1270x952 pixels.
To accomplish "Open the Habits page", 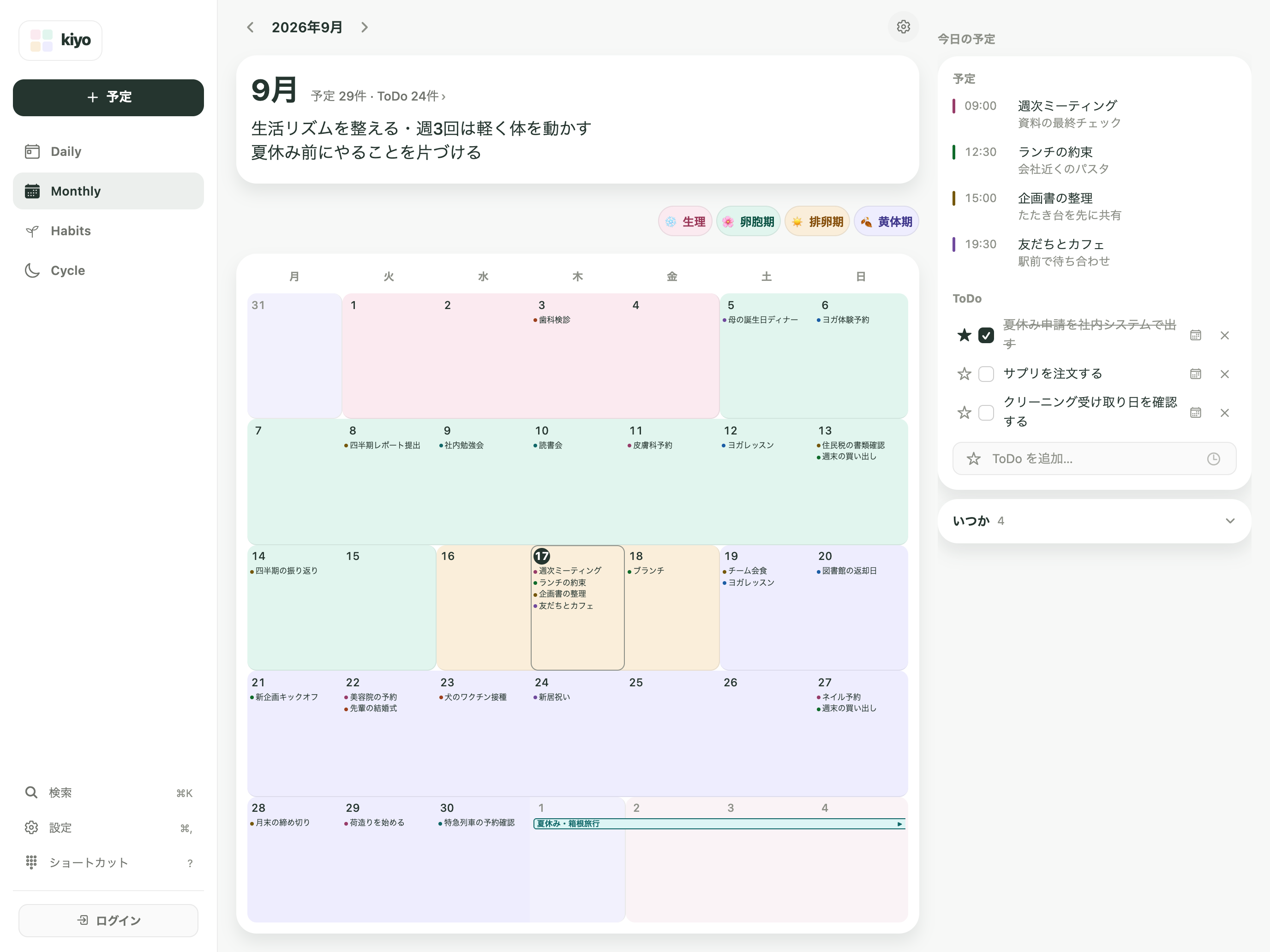I will tap(108, 231).
